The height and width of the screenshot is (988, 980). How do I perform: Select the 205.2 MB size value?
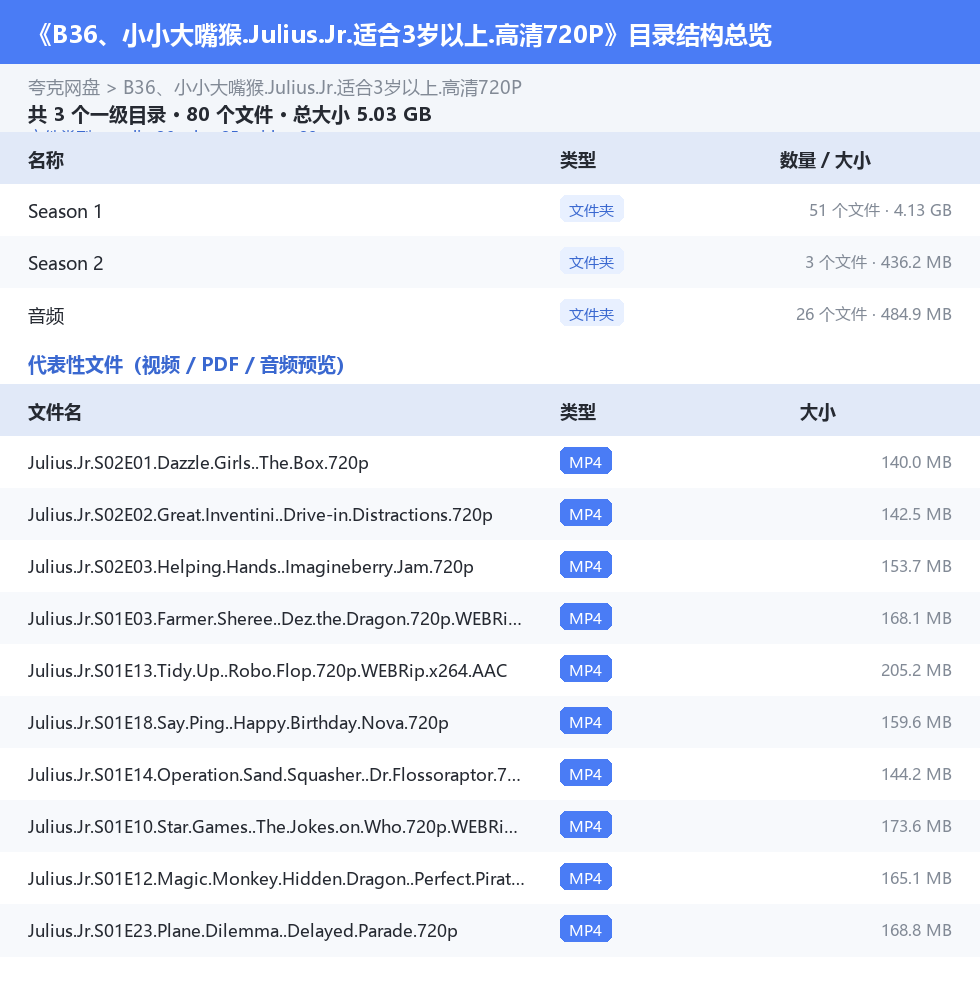[x=916, y=670]
